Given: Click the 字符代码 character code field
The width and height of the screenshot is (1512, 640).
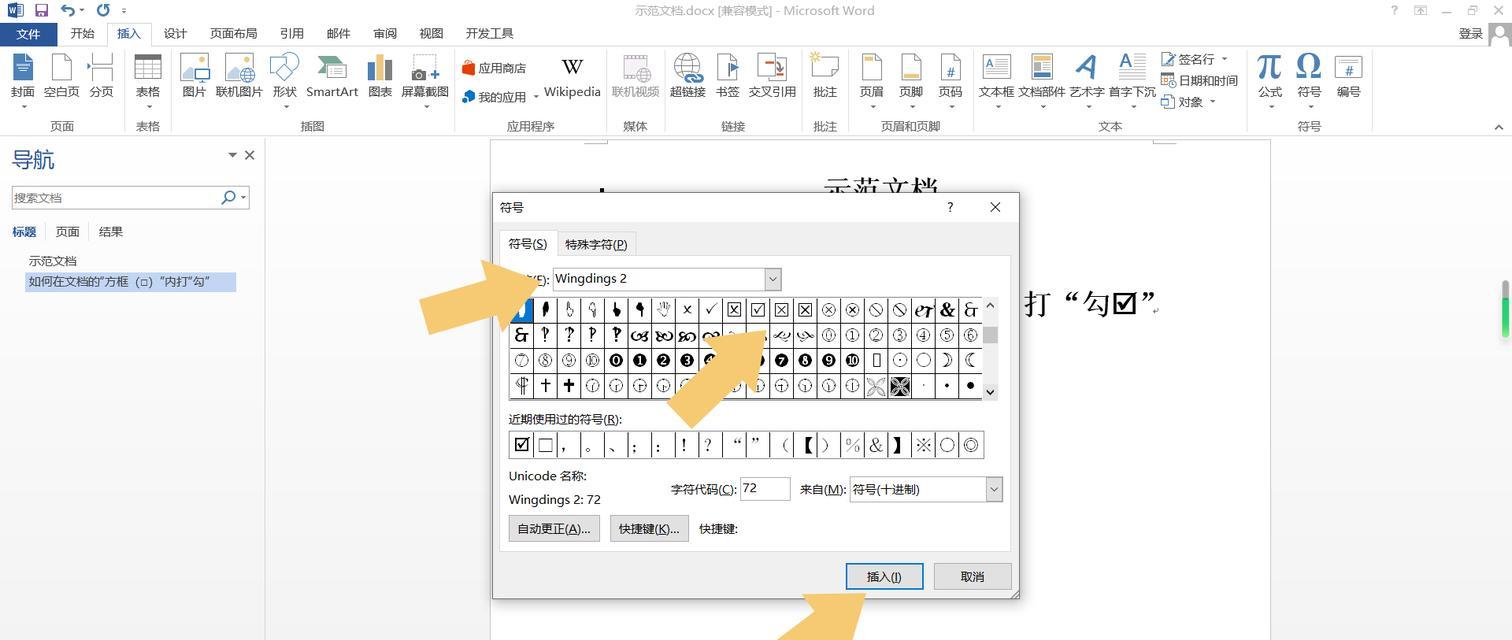Looking at the screenshot, I should (x=765, y=489).
